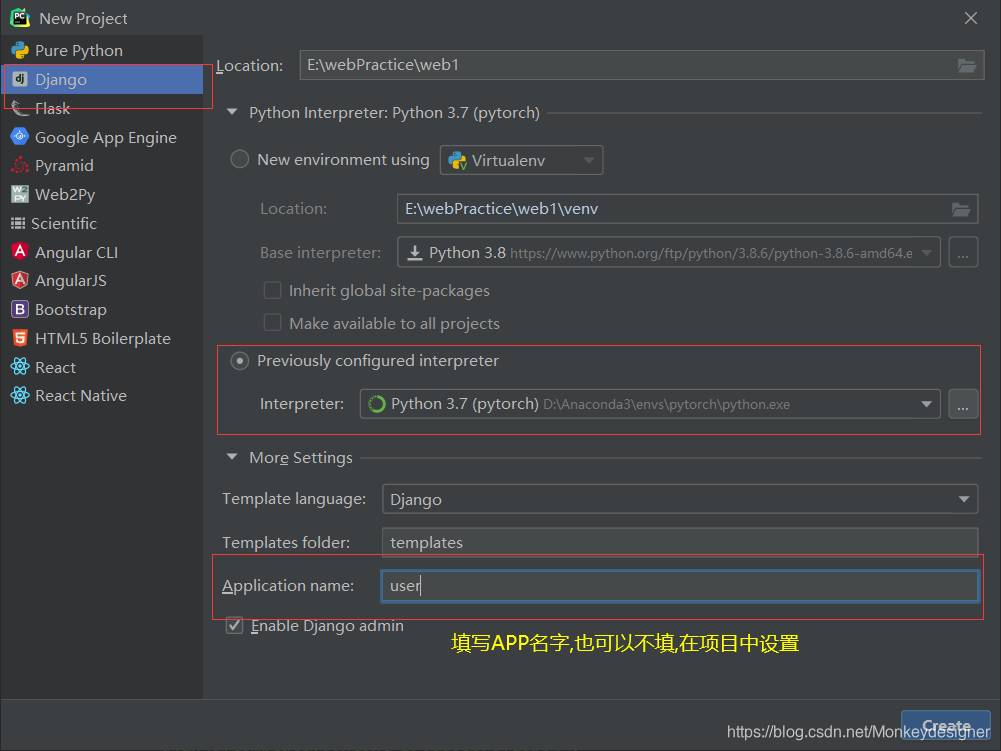
Task: Select React Native project type
Action: tap(102, 395)
